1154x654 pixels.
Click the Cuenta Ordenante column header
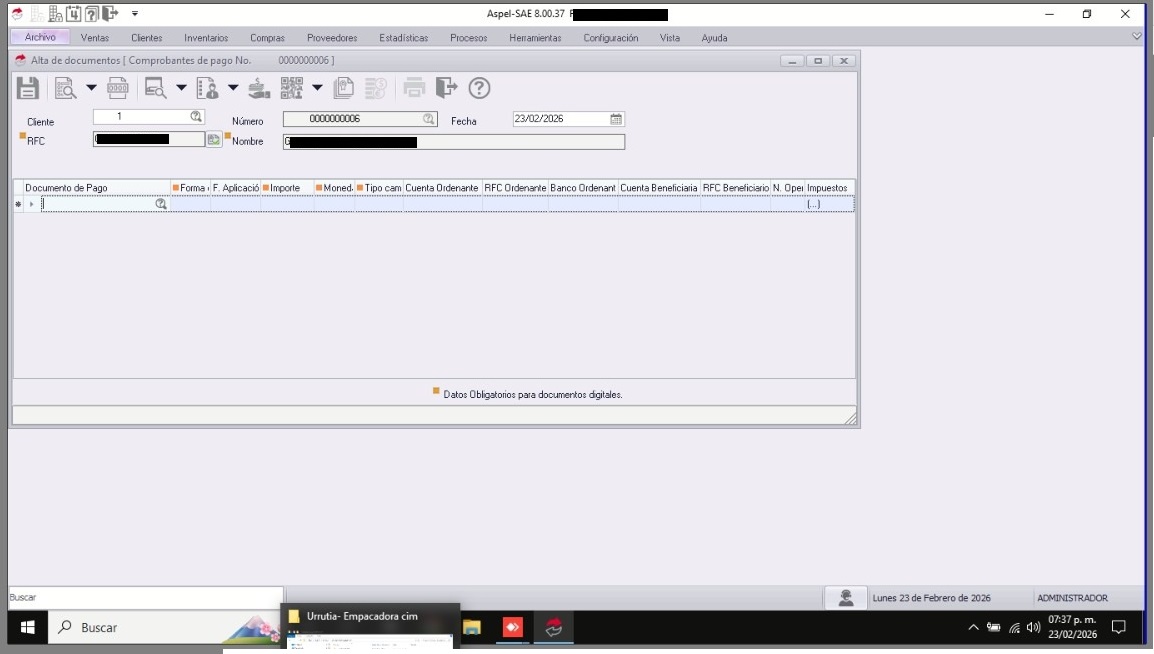click(x=442, y=188)
